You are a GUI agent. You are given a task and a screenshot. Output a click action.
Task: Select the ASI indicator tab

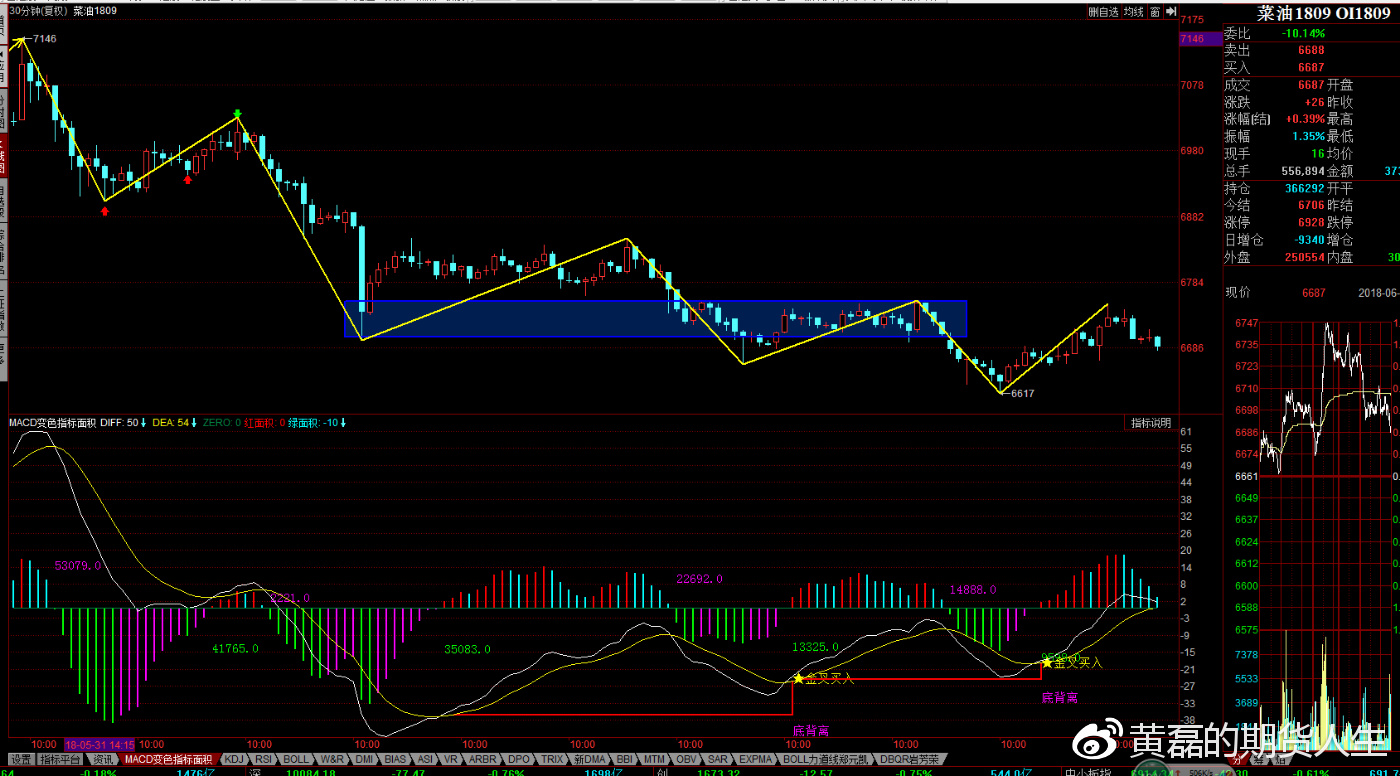click(425, 759)
